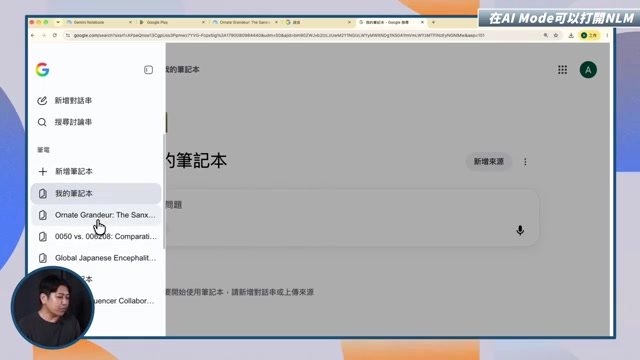The height and width of the screenshot is (360, 640).
Task: Click notebook icon beside Global Japanese Encephalit
Action: point(42,258)
